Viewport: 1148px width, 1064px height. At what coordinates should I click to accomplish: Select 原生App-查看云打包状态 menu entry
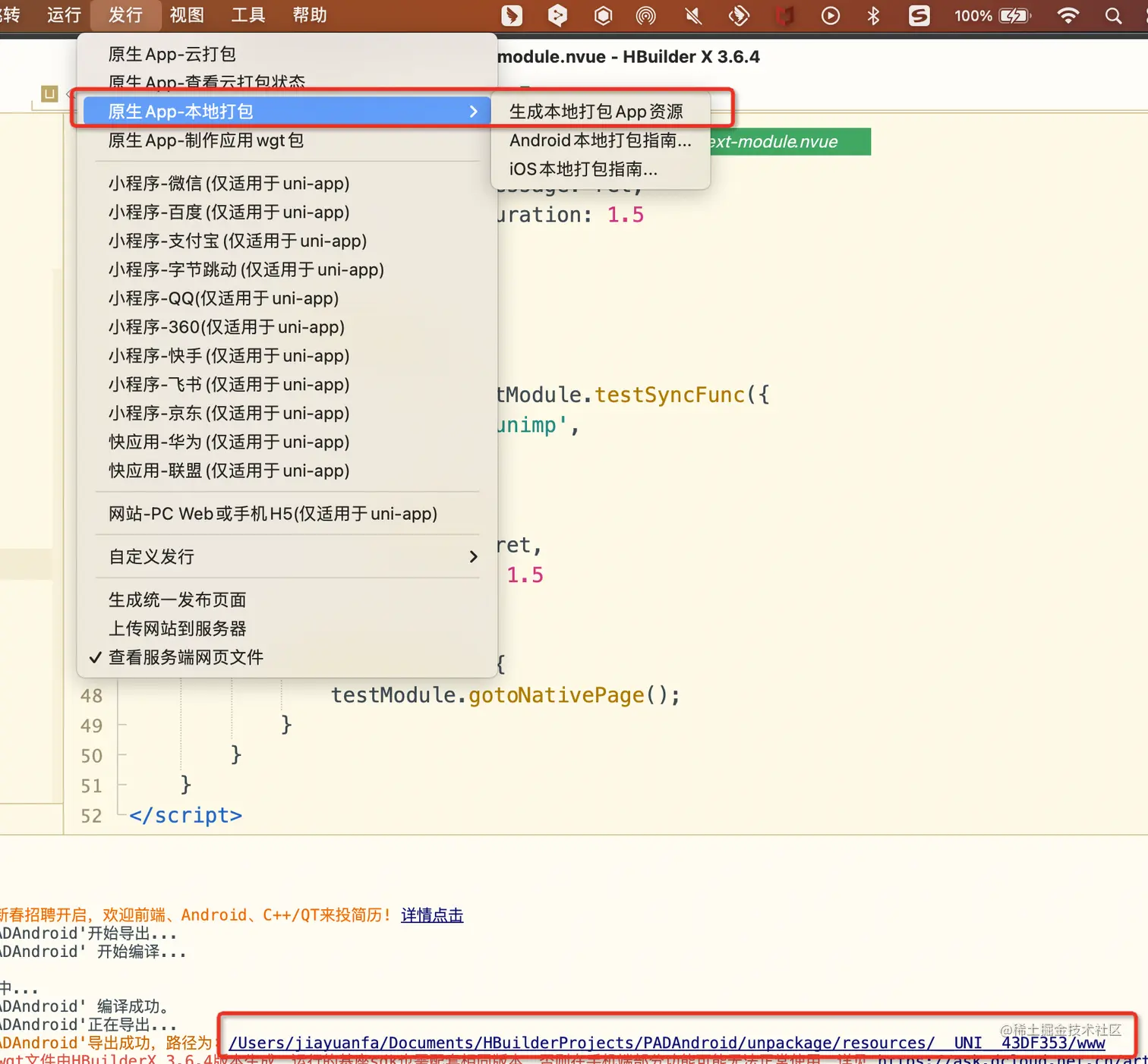[287, 82]
